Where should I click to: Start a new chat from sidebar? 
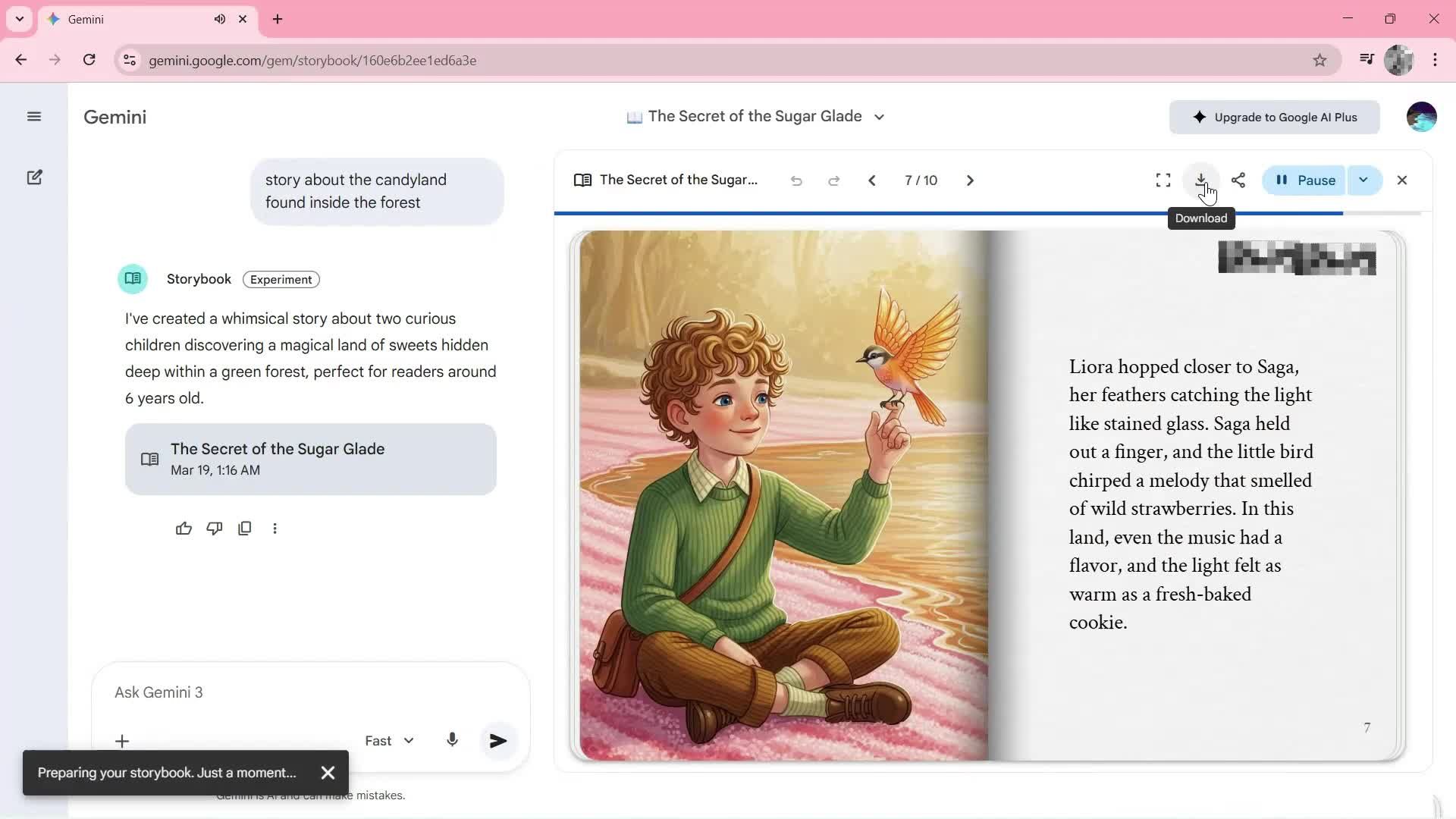(34, 177)
